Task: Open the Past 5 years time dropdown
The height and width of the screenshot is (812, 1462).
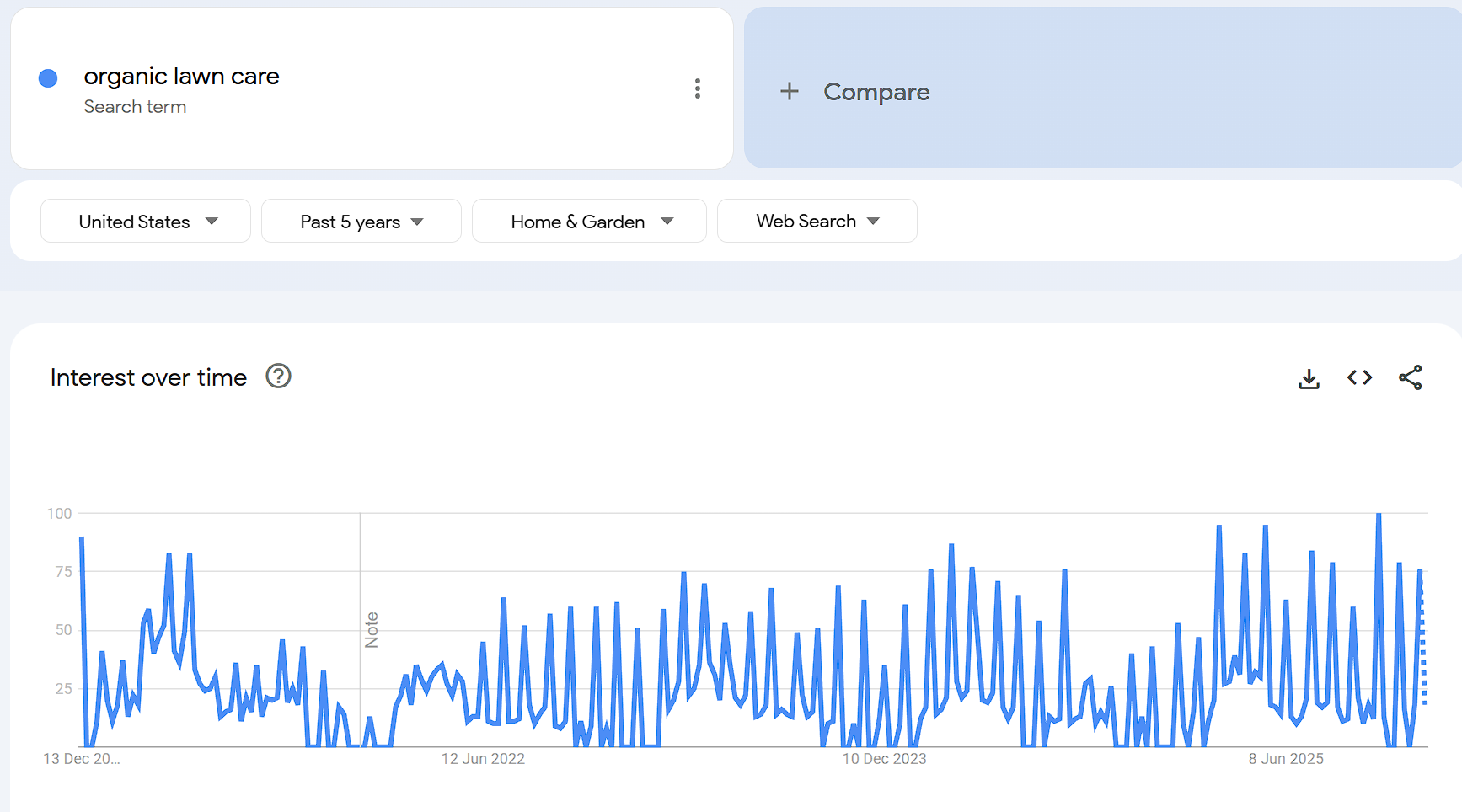Action: (x=361, y=221)
